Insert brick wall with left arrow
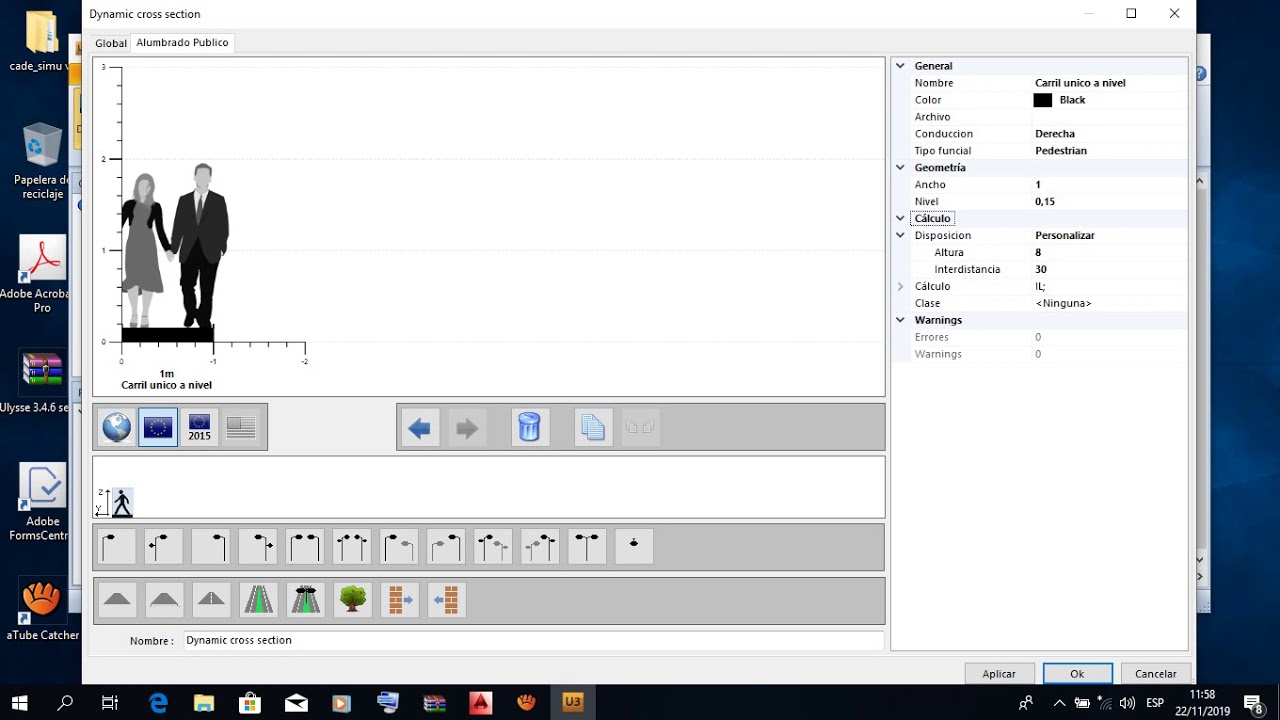The image size is (1280, 720). (446, 600)
